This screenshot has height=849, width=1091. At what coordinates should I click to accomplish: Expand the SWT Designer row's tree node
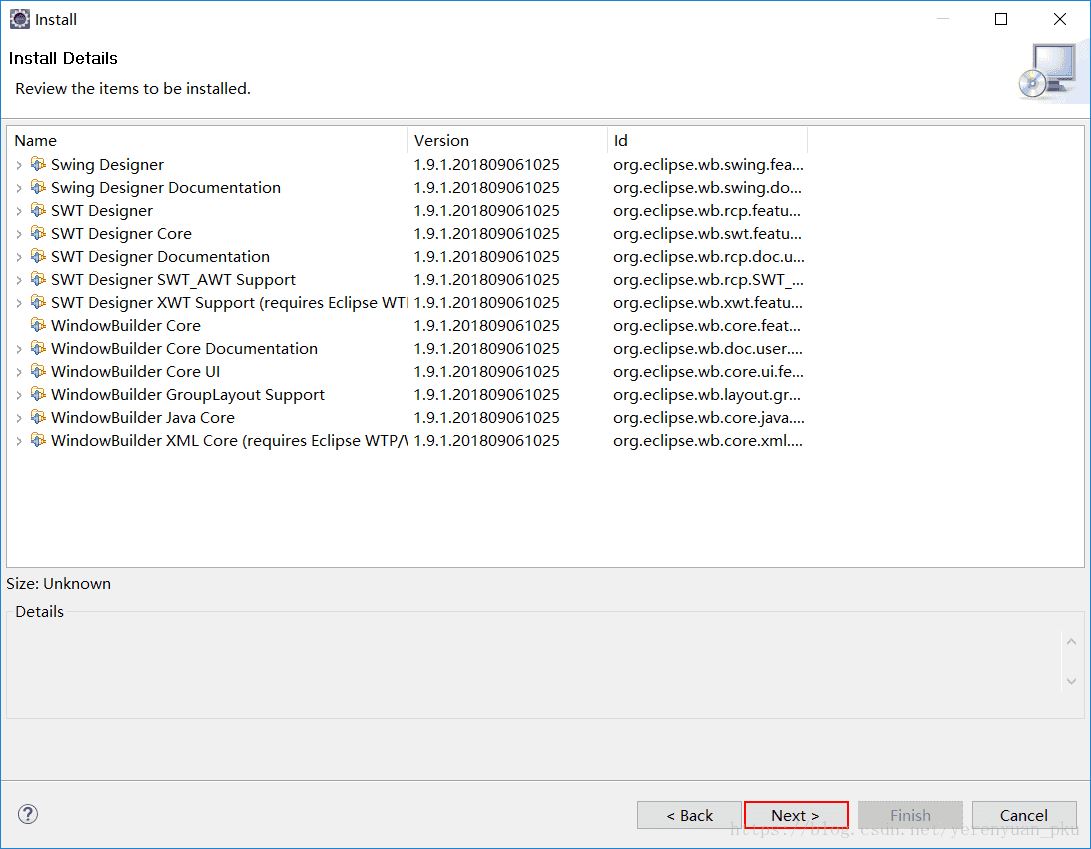(x=19, y=211)
